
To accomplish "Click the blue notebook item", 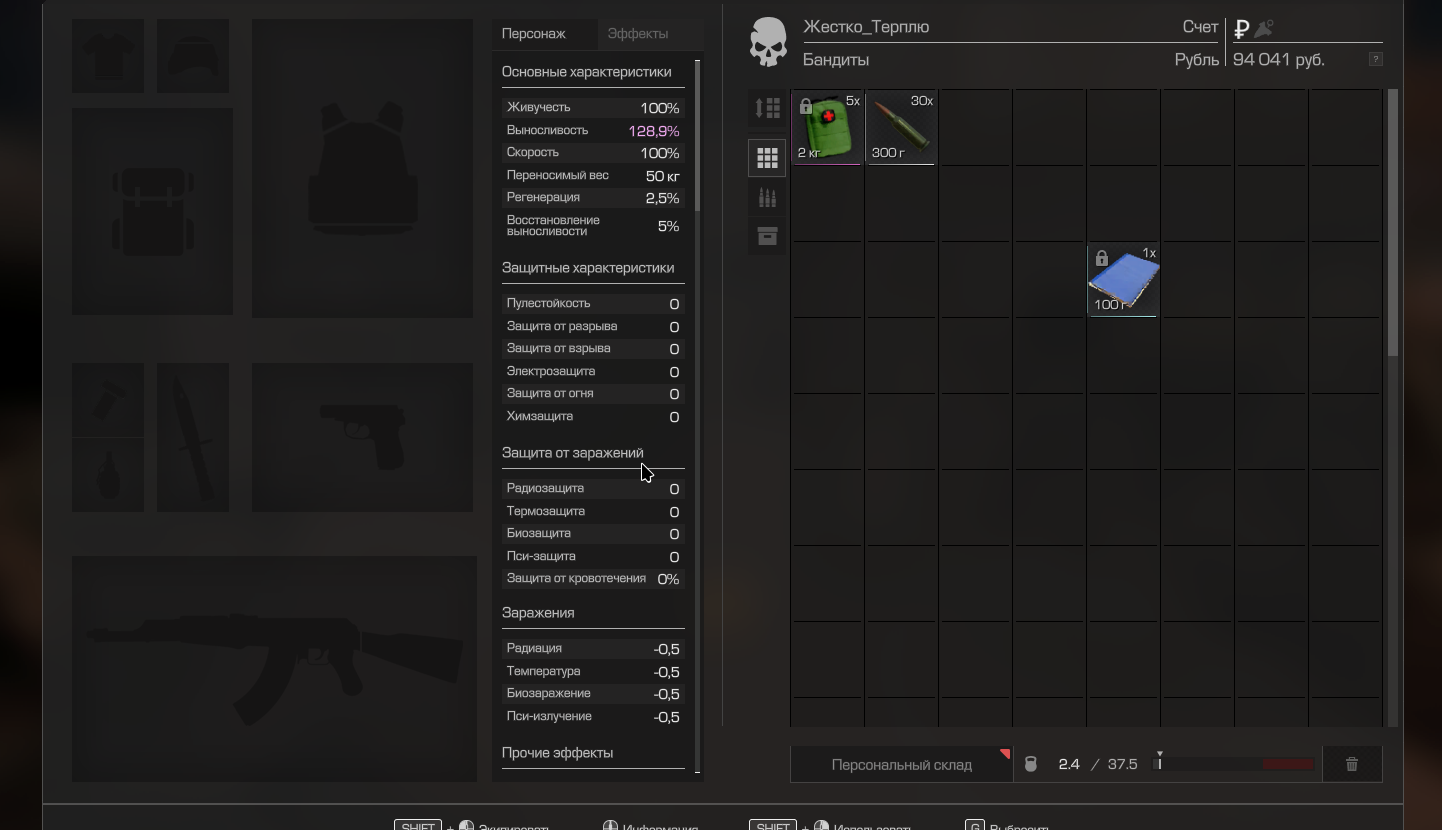I will pos(1123,281).
